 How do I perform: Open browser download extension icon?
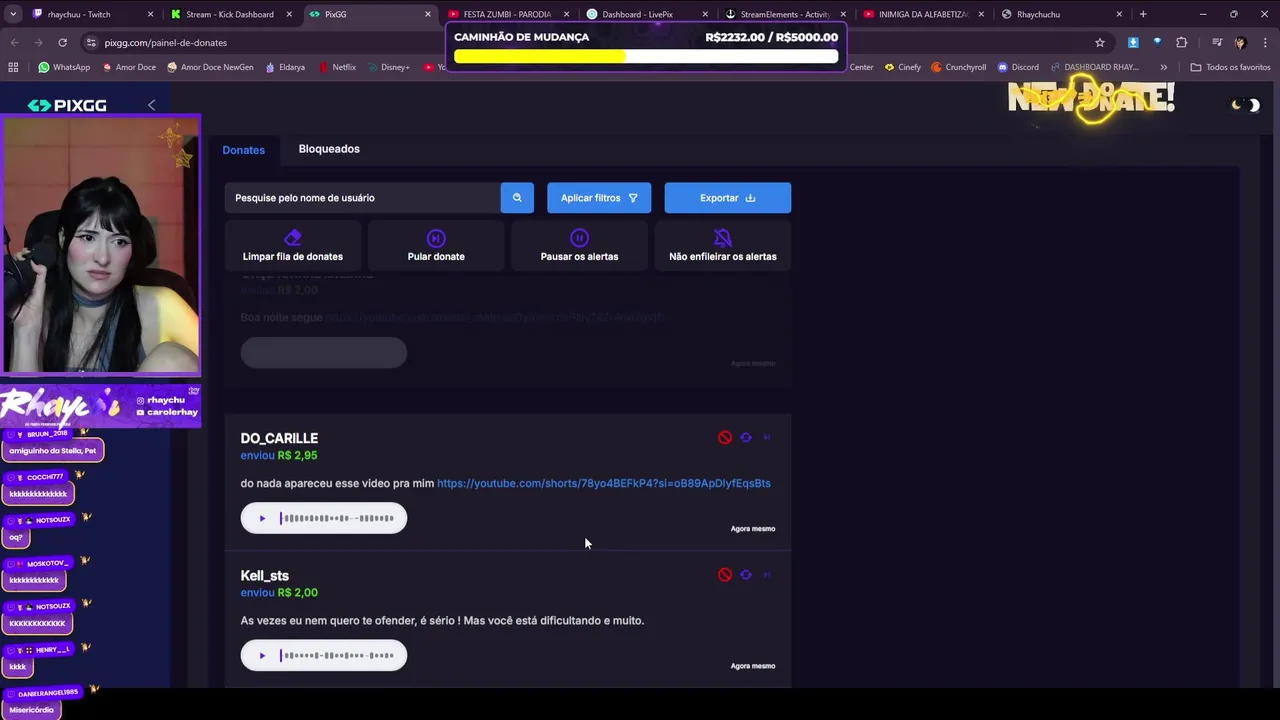1133,42
